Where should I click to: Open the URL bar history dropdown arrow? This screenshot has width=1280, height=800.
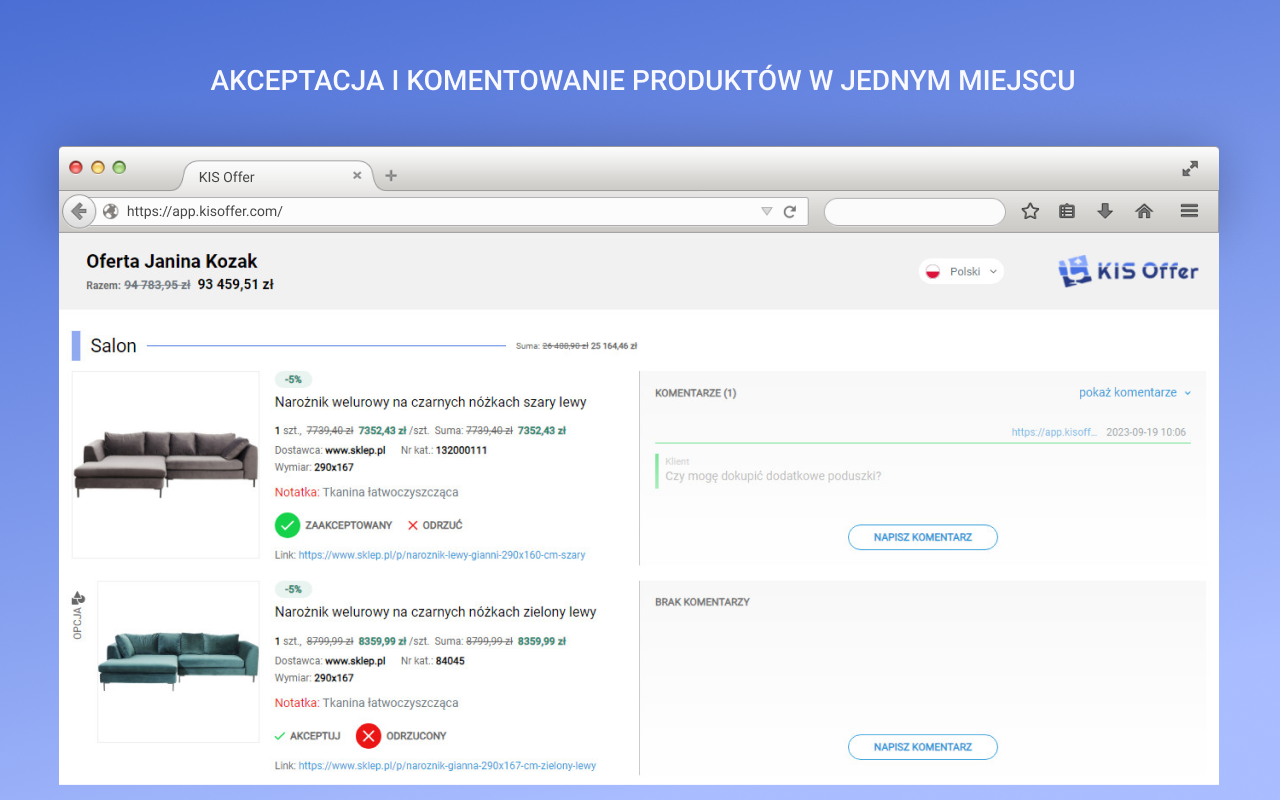click(x=766, y=211)
